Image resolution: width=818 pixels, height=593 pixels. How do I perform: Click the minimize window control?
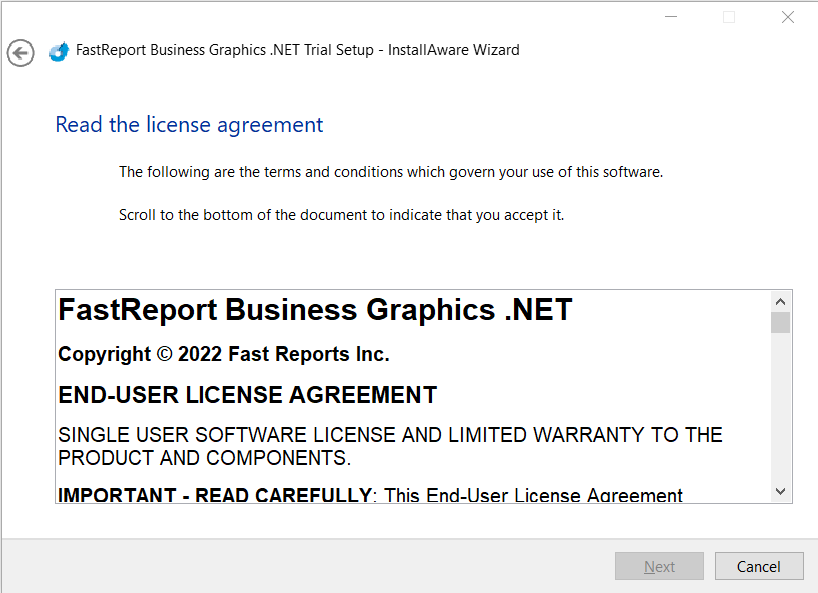tap(671, 17)
